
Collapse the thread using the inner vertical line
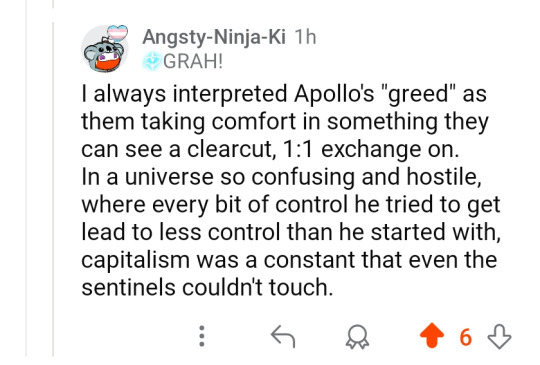click(x=53, y=189)
